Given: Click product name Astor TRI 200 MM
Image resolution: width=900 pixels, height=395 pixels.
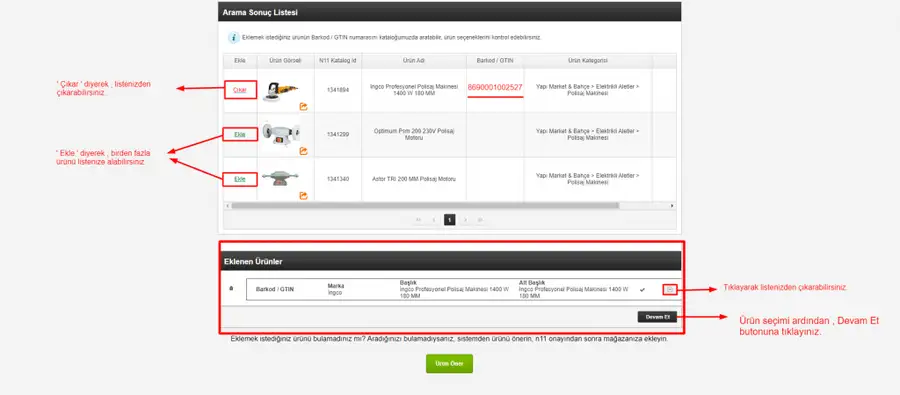Looking at the screenshot, I should tap(414, 179).
